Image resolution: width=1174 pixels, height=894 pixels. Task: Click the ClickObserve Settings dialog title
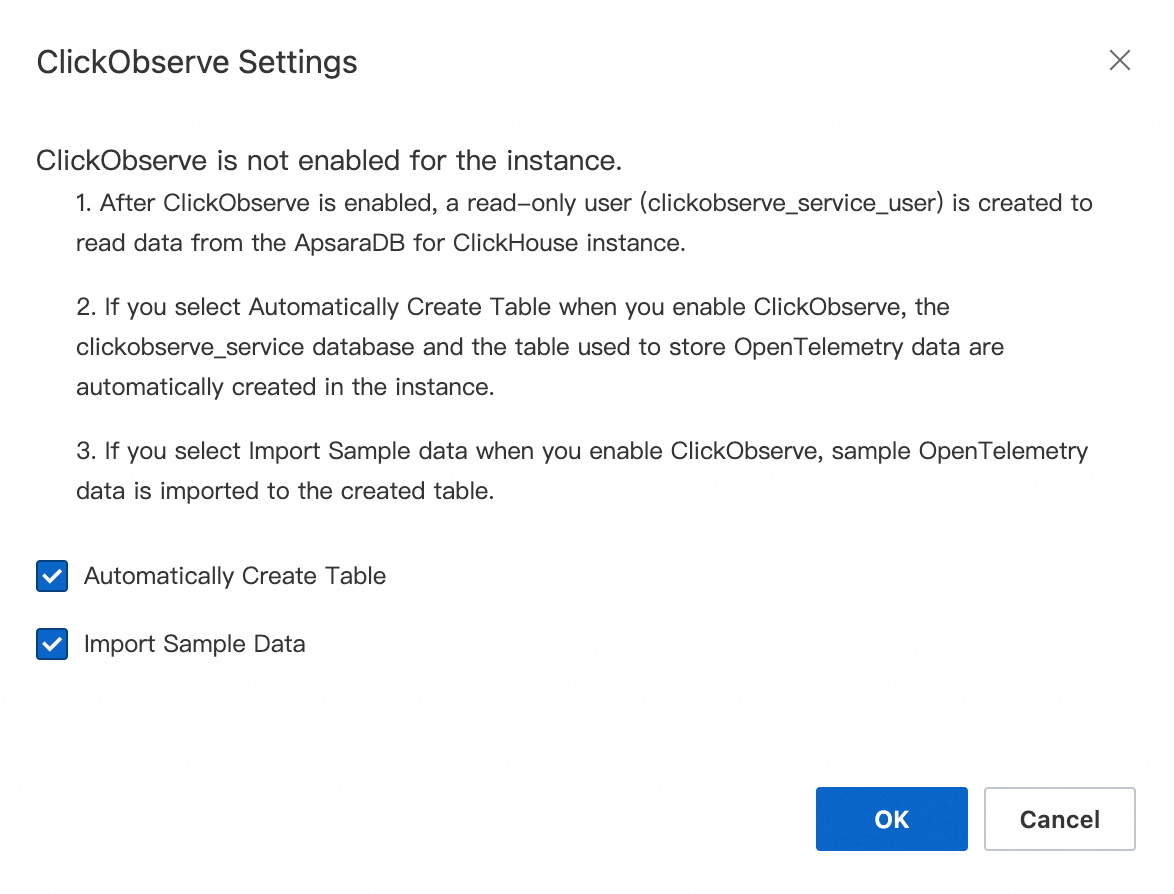[197, 62]
